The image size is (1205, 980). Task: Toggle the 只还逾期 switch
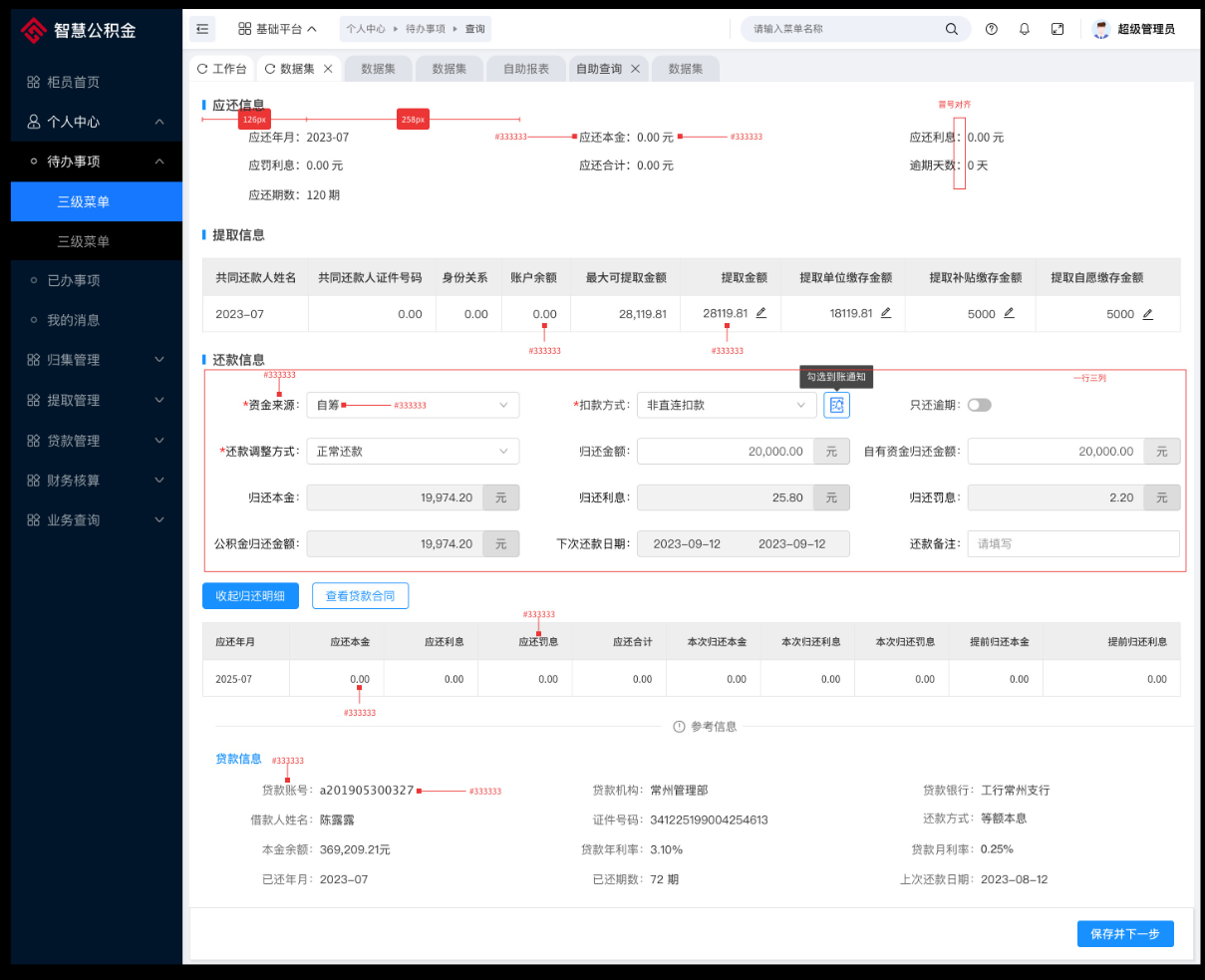pos(979,405)
